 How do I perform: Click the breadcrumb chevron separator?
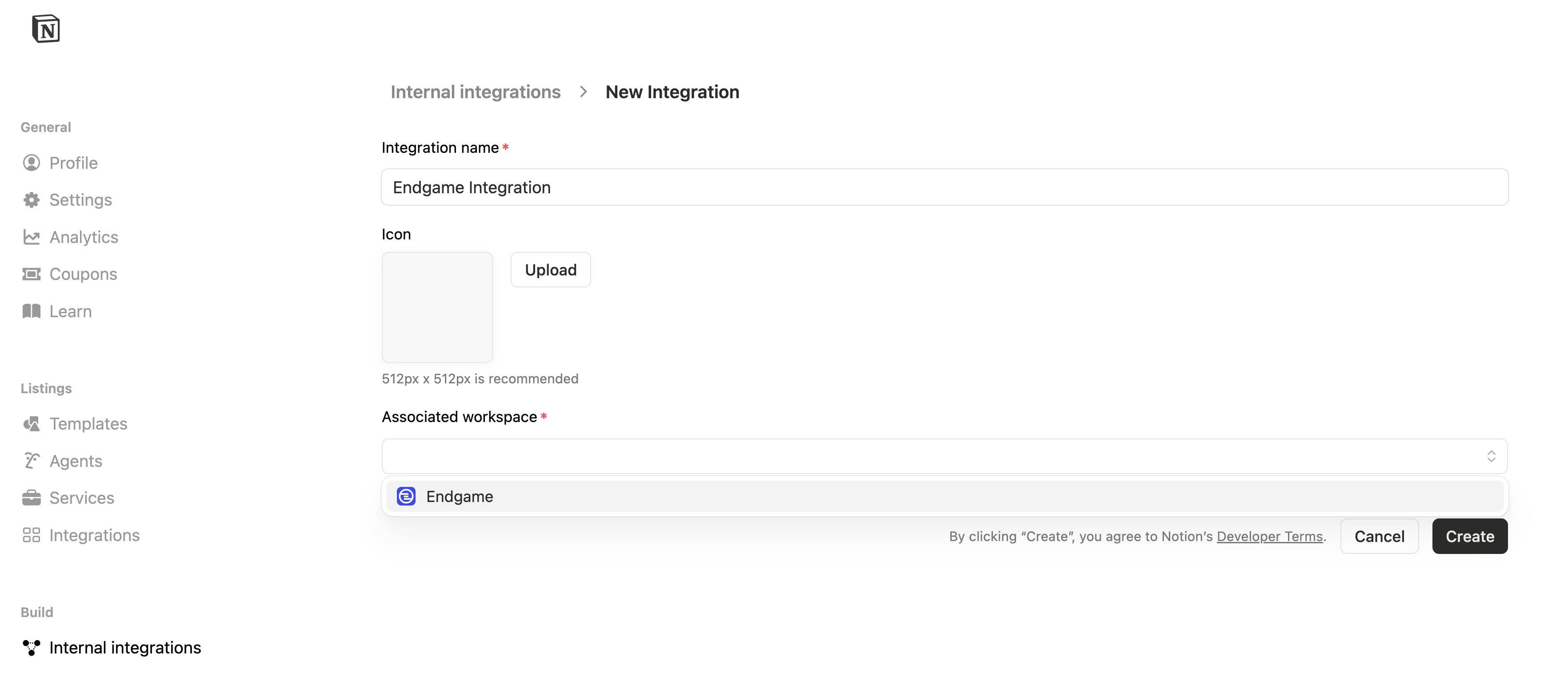click(x=583, y=91)
